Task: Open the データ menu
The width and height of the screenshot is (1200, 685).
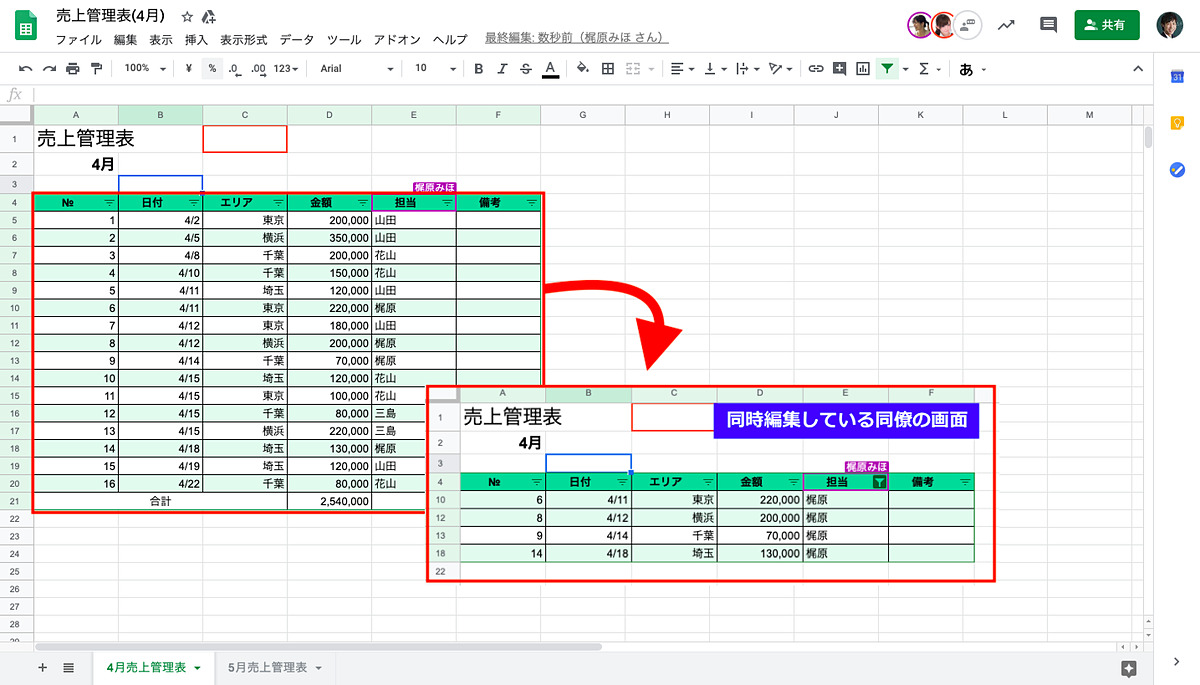Action: pos(296,40)
